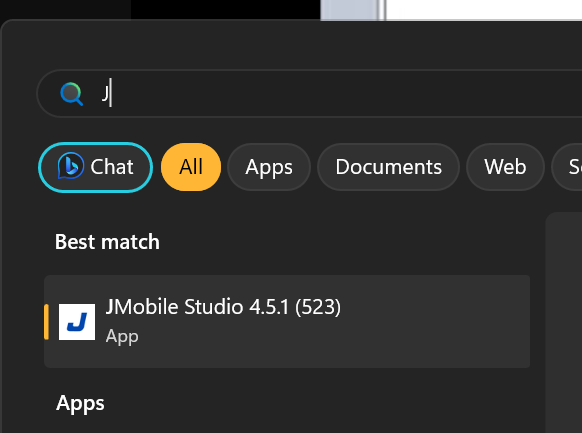Open the Bing Chat filter
This screenshot has height=433, width=582.
click(96, 167)
